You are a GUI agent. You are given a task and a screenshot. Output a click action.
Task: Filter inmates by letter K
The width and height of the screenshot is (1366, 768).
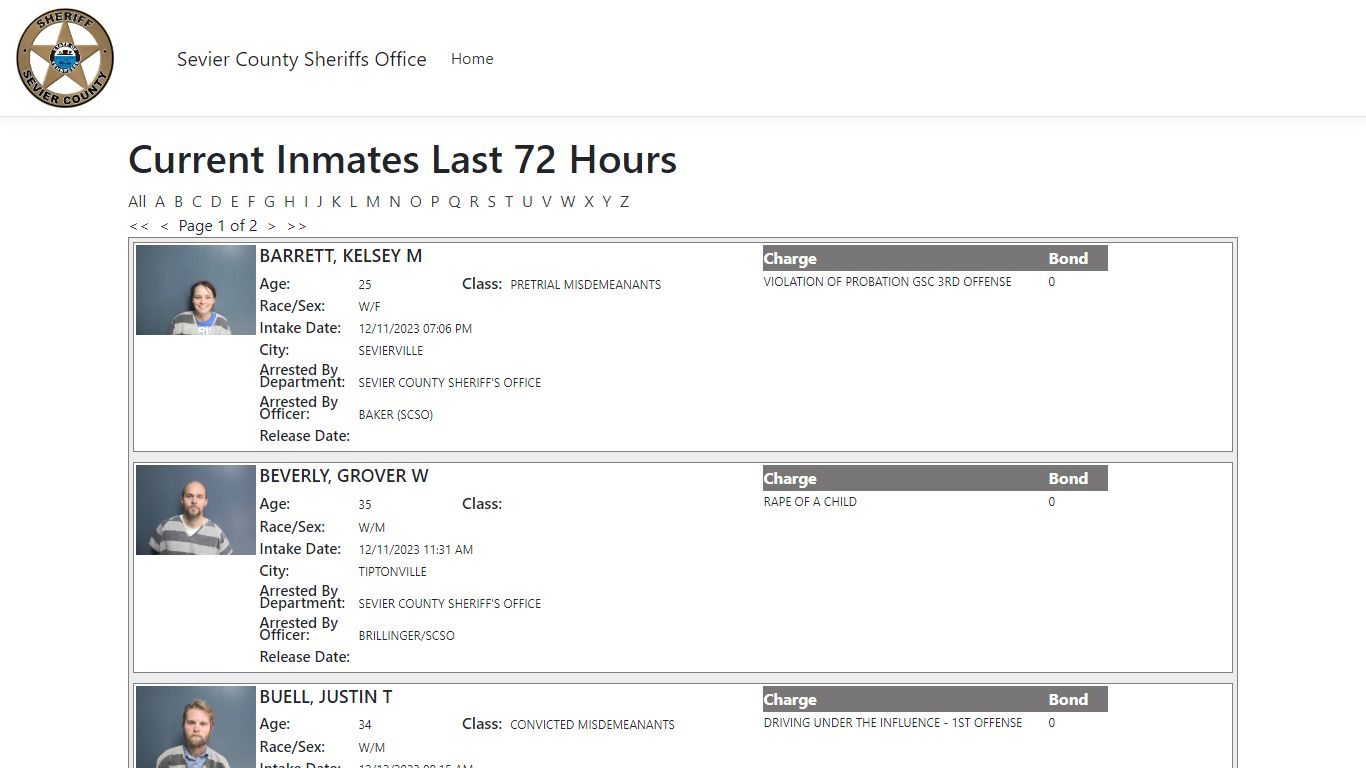336,201
